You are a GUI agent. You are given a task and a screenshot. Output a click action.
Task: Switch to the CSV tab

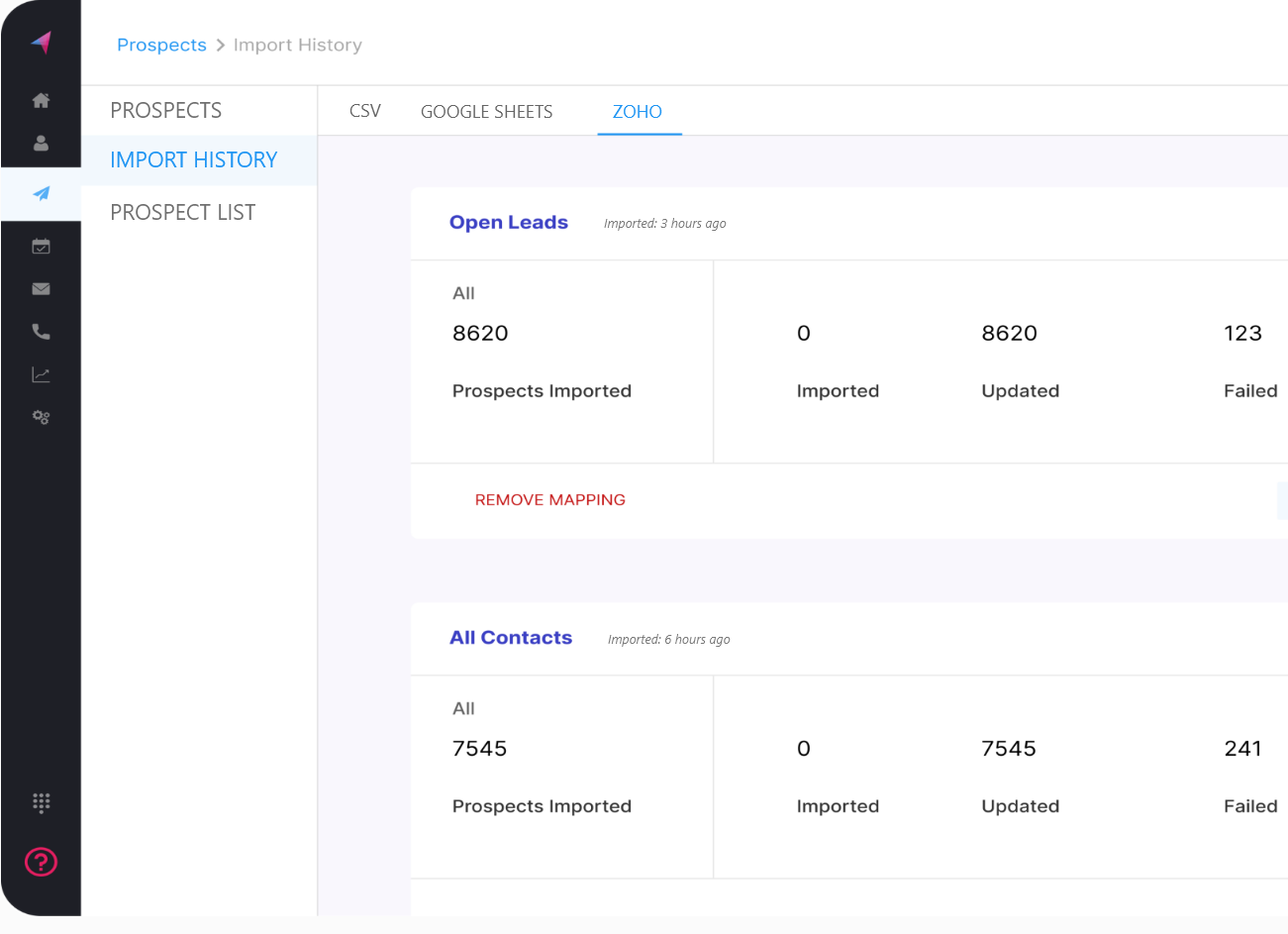pyautogui.click(x=365, y=111)
